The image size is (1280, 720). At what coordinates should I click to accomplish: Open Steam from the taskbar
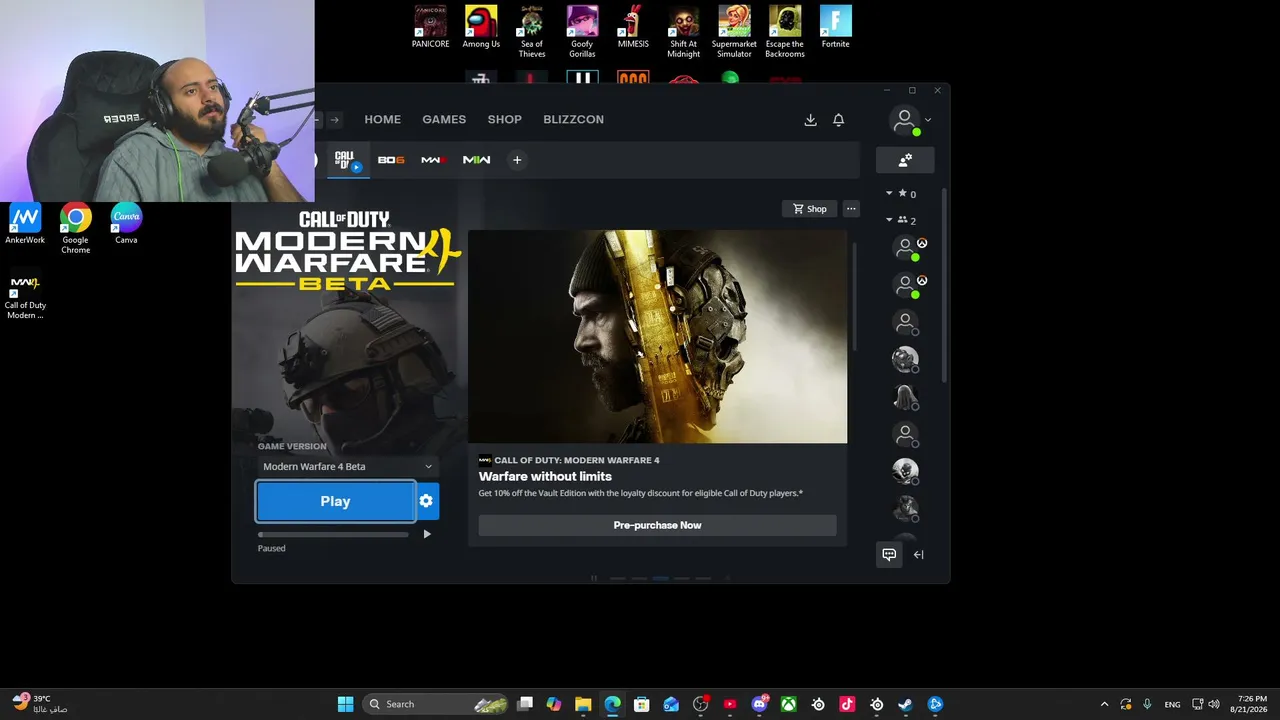906,704
